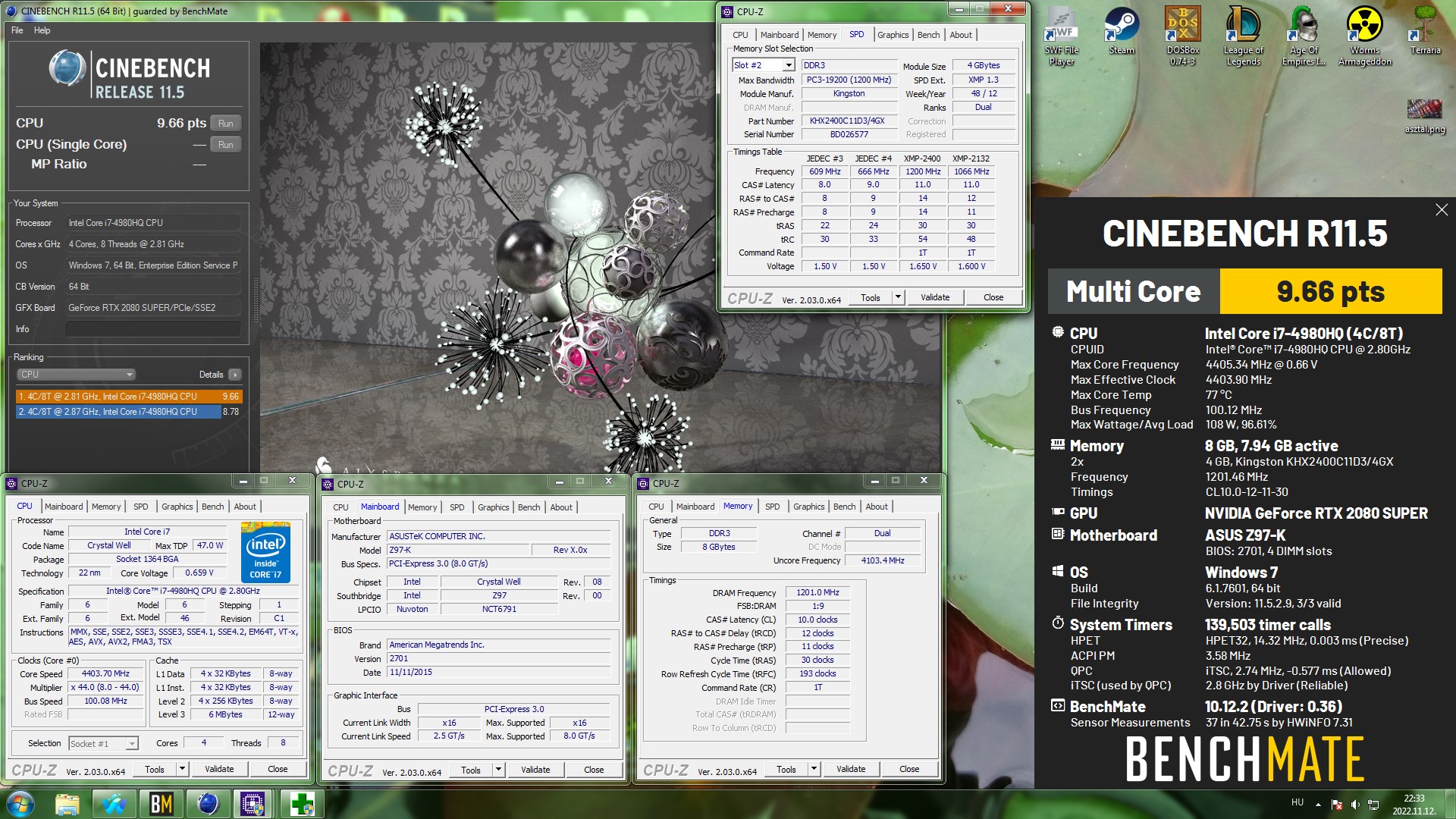Click the Cinebench title bar app icon
Screen dimensions: 1456x819
[11, 11]
